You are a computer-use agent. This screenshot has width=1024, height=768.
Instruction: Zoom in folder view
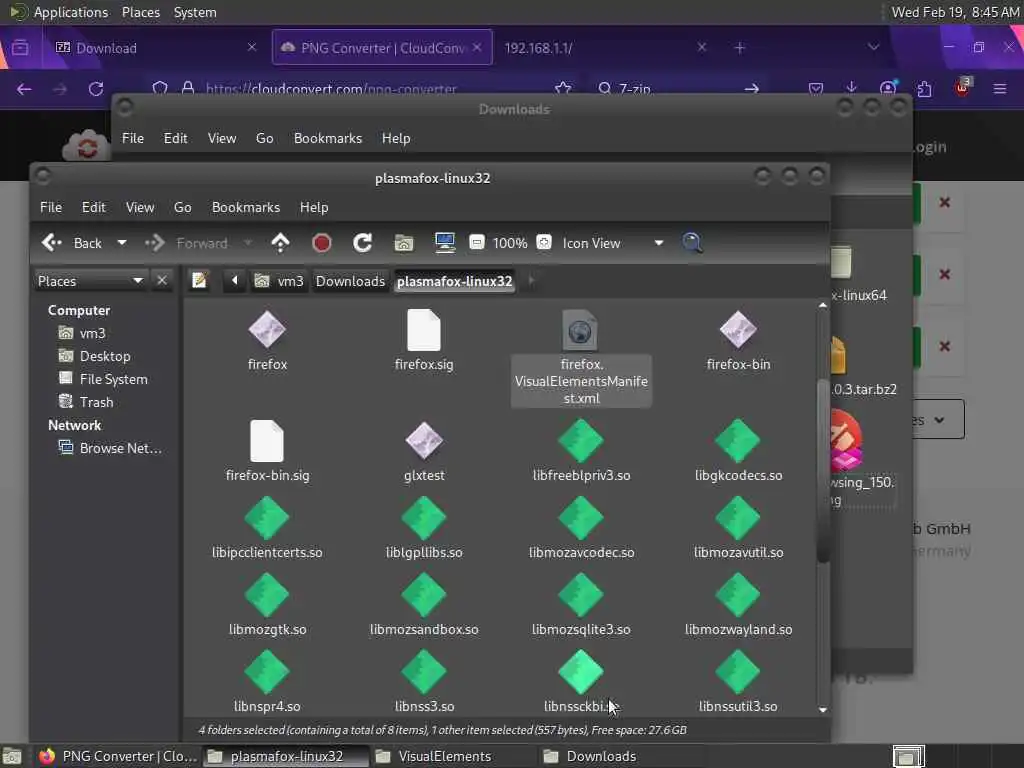pyautogui.click(x=544, y=243)
